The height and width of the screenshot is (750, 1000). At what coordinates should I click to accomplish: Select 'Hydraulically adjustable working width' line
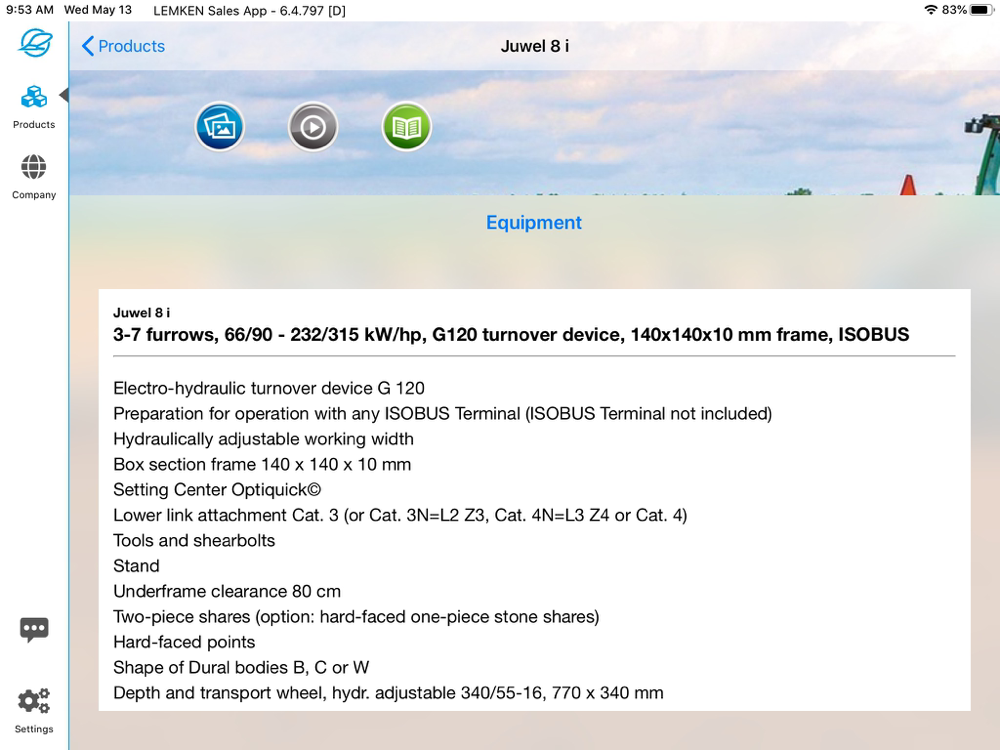click(x=263, y=439)
